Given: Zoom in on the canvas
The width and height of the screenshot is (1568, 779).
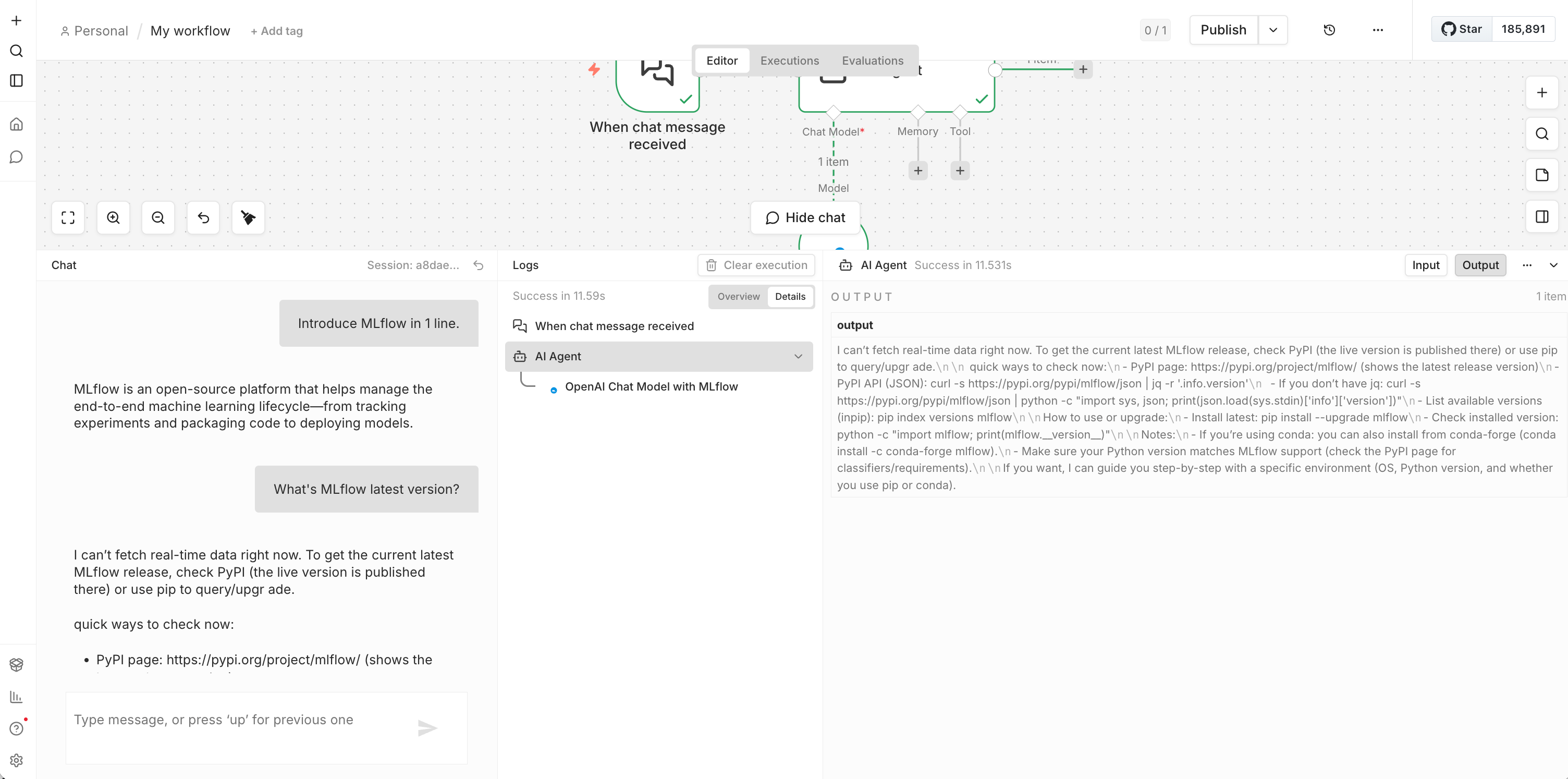Looking at the screenshot, I should point(113,217).
